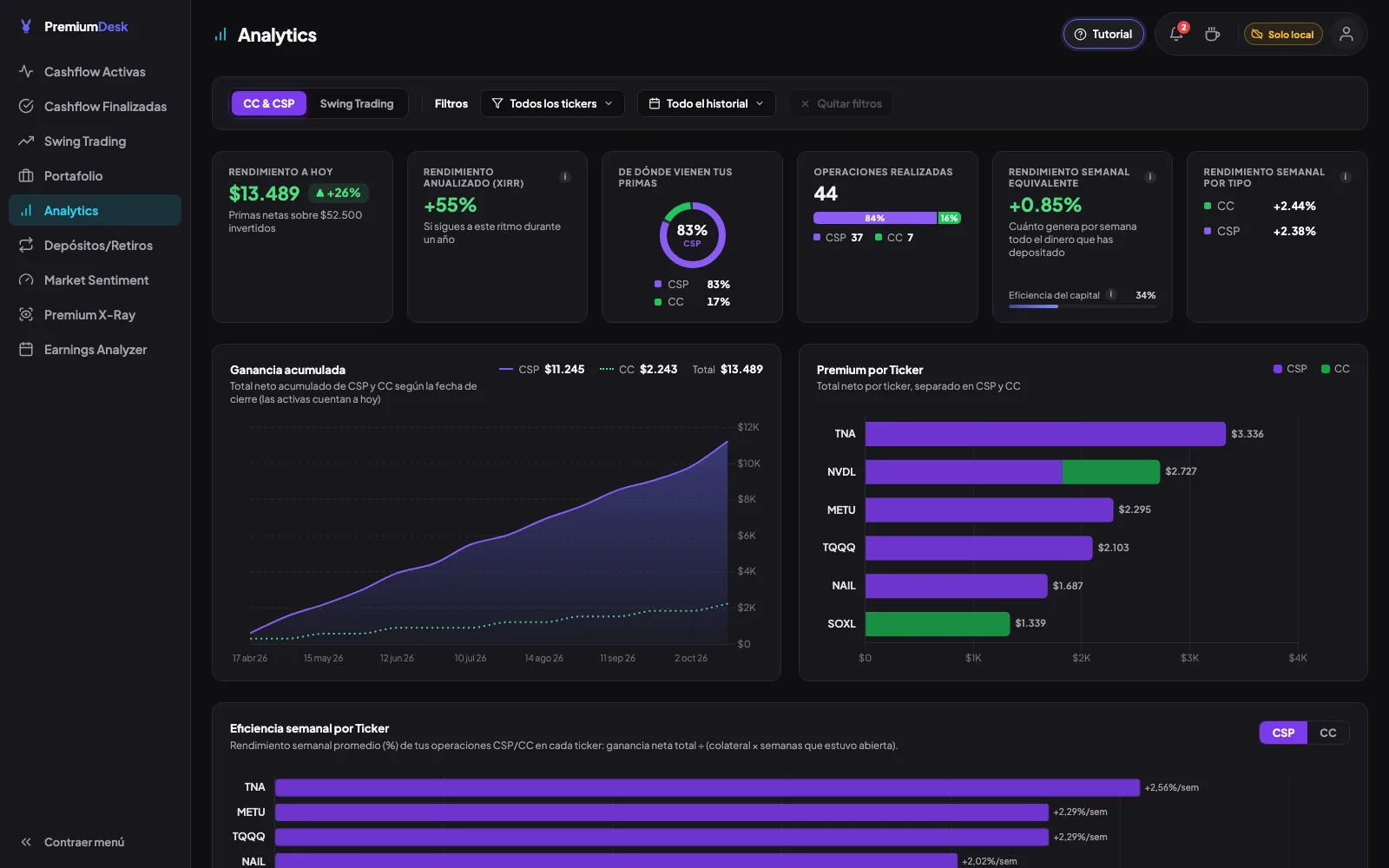Open the user profile icon
Viewport: 1389px width, 868px height.
1346,35
